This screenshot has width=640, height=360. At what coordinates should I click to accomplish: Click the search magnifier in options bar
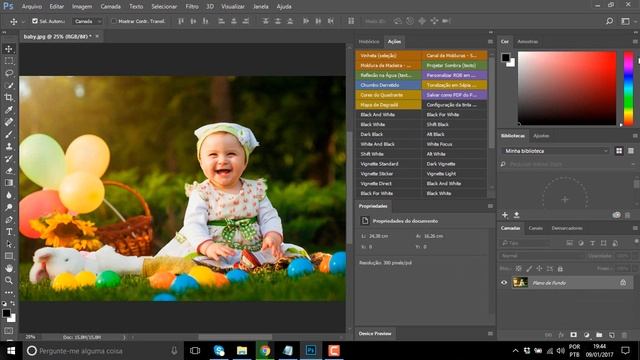[609, 21]
